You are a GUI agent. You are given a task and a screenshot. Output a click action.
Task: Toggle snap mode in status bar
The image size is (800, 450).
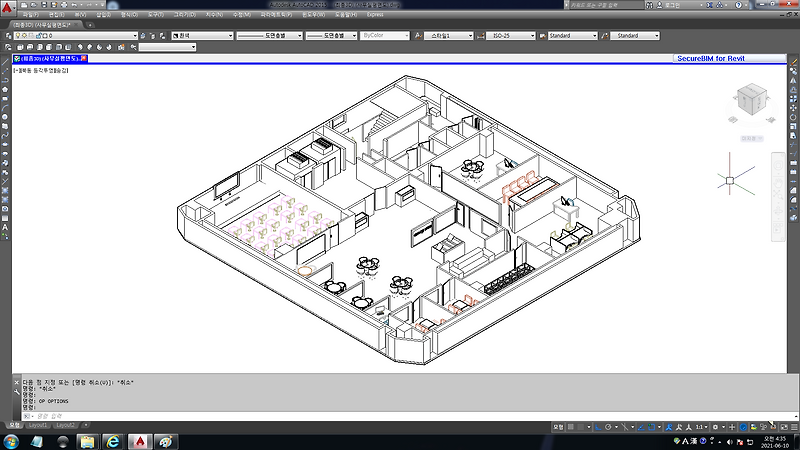point(581,427)
